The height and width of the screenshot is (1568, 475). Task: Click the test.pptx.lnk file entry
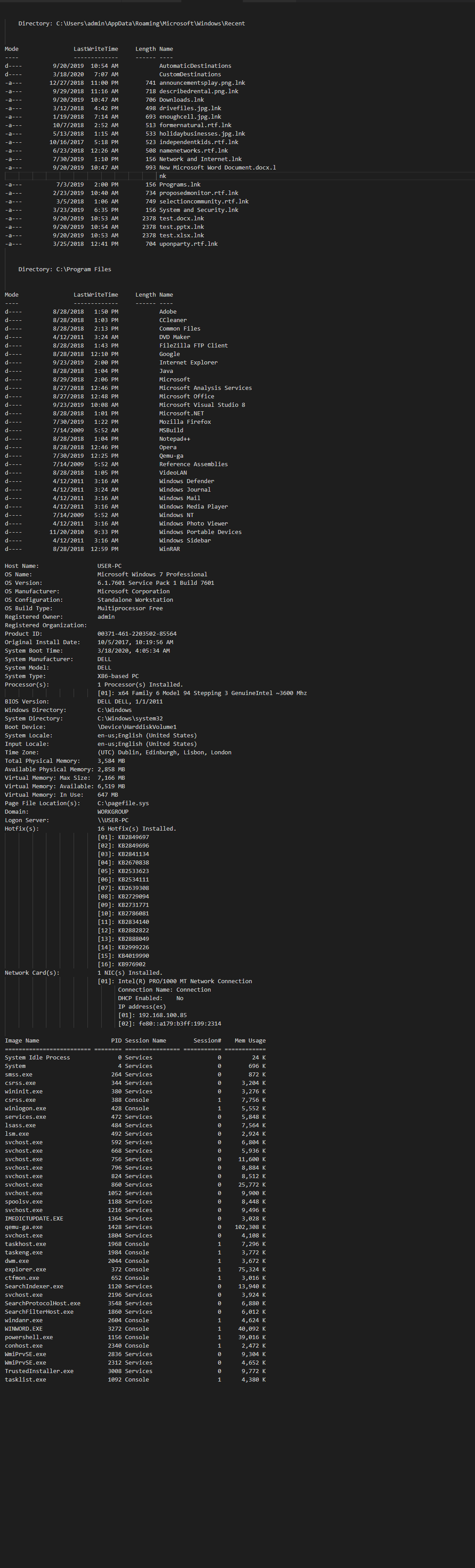[x=182, y=227]
